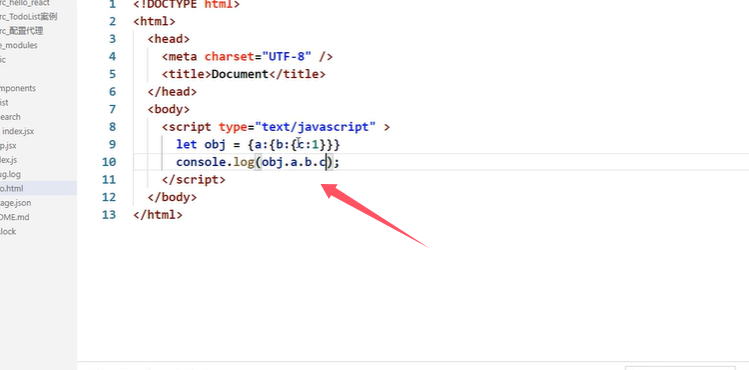Click the closing </script> tag
This screenshot has width=749, height=370.
click(193, 180)
